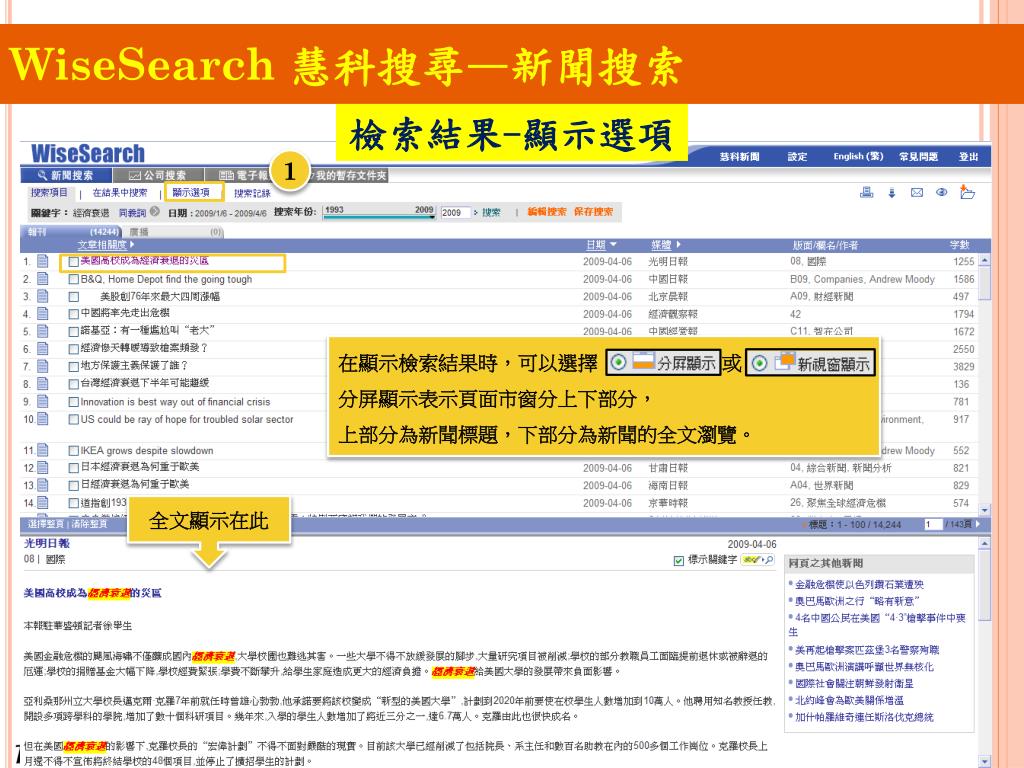Click 選擇整頁 to select whole page
The height and width of the screenshot is (768, 1024).
point(46,524)
